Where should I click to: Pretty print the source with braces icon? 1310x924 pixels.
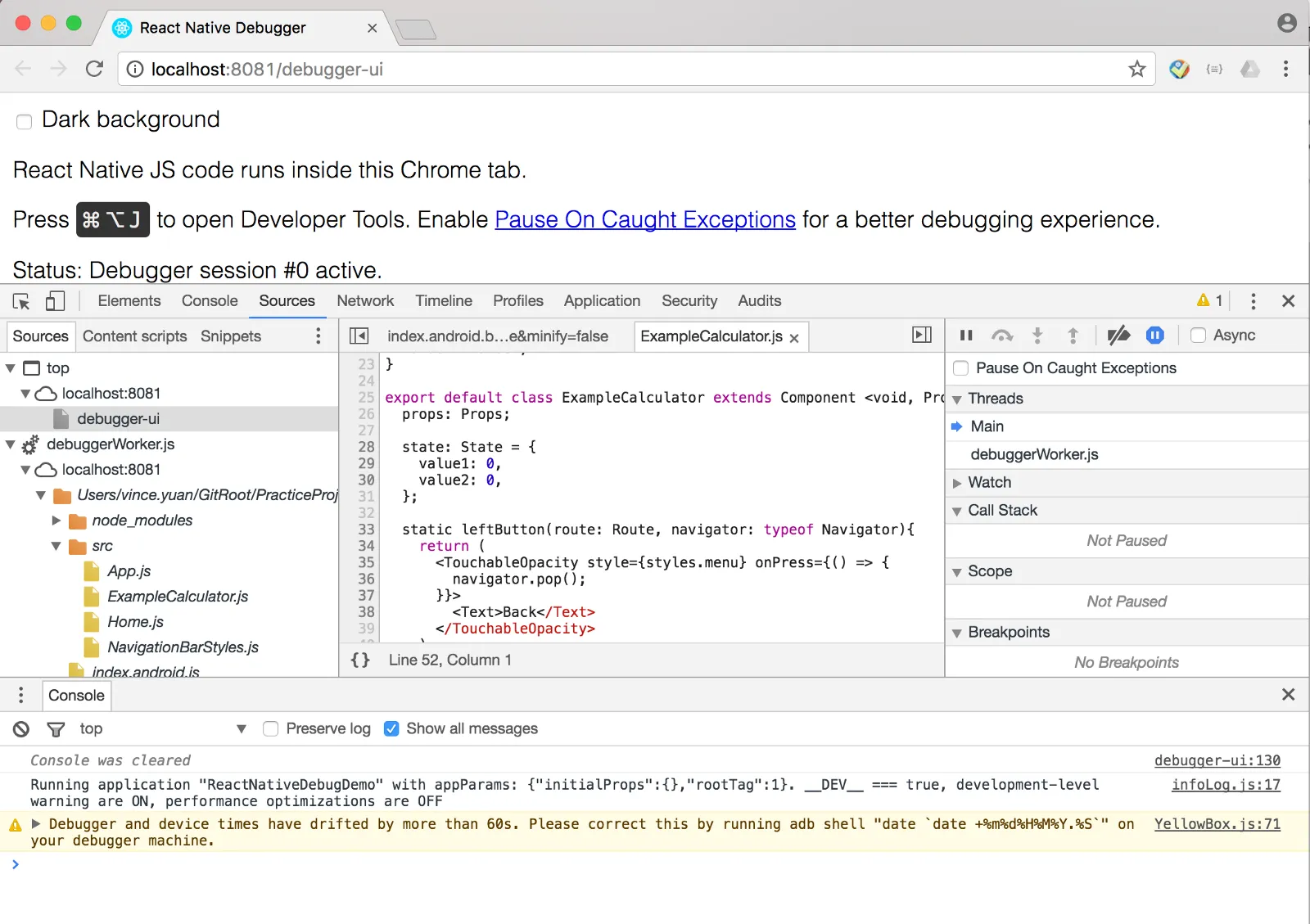point(360,660)
